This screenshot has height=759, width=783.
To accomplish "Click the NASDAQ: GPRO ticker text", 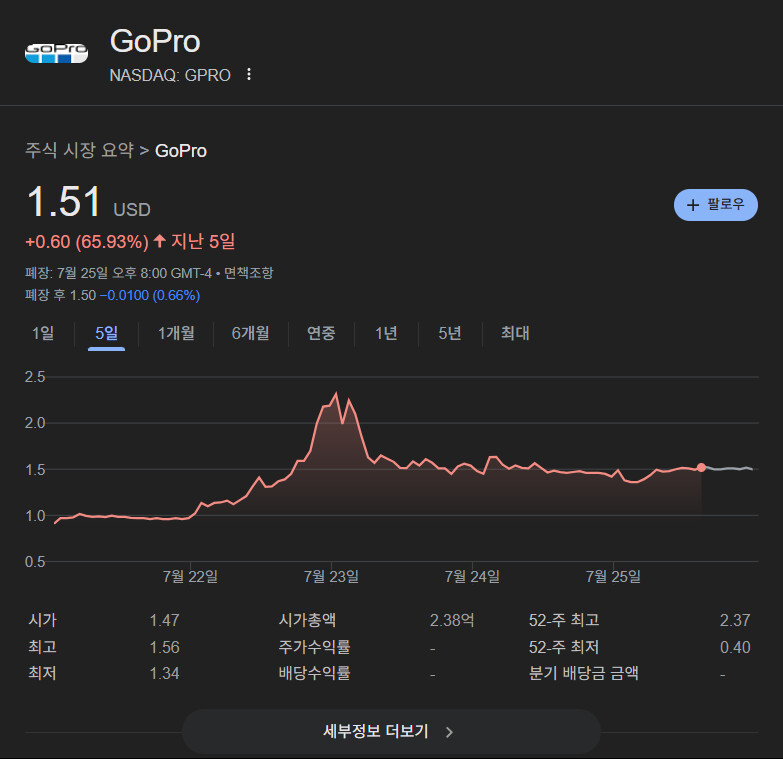I will click(x=170, y=75).
